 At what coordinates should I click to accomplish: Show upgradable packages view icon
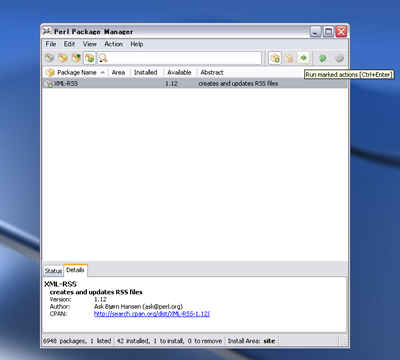[x=76, y=58]
